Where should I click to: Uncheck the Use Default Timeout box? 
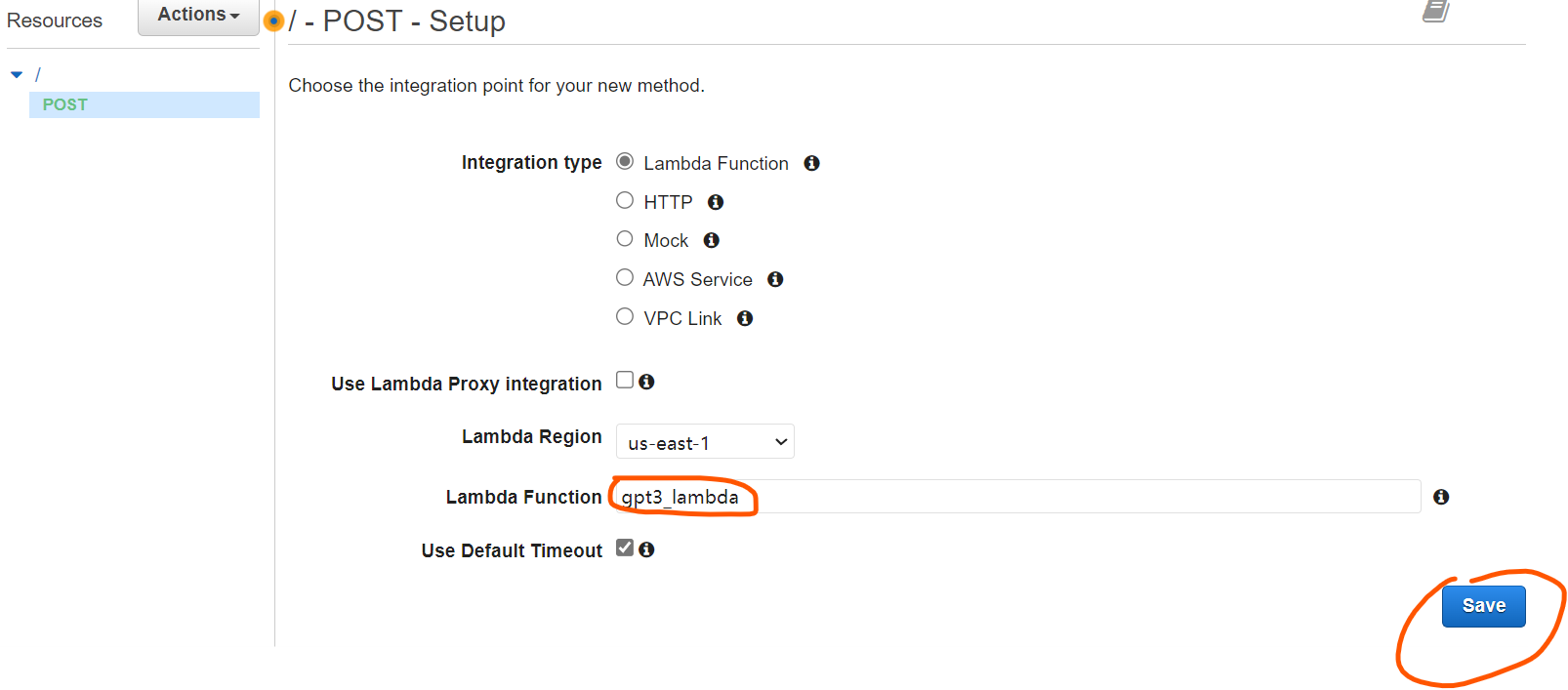[x=625, y=547]
